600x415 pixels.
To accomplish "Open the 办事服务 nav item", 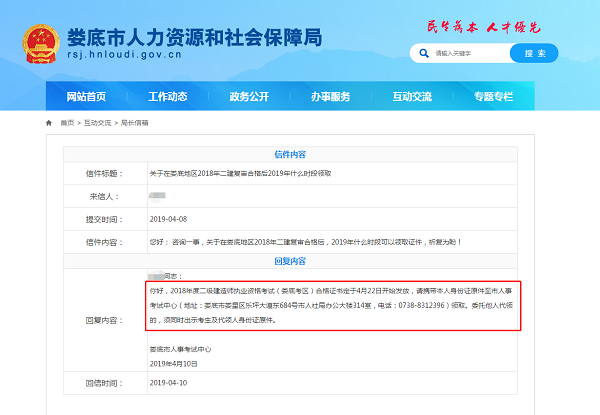I will [x=331, y=96].
